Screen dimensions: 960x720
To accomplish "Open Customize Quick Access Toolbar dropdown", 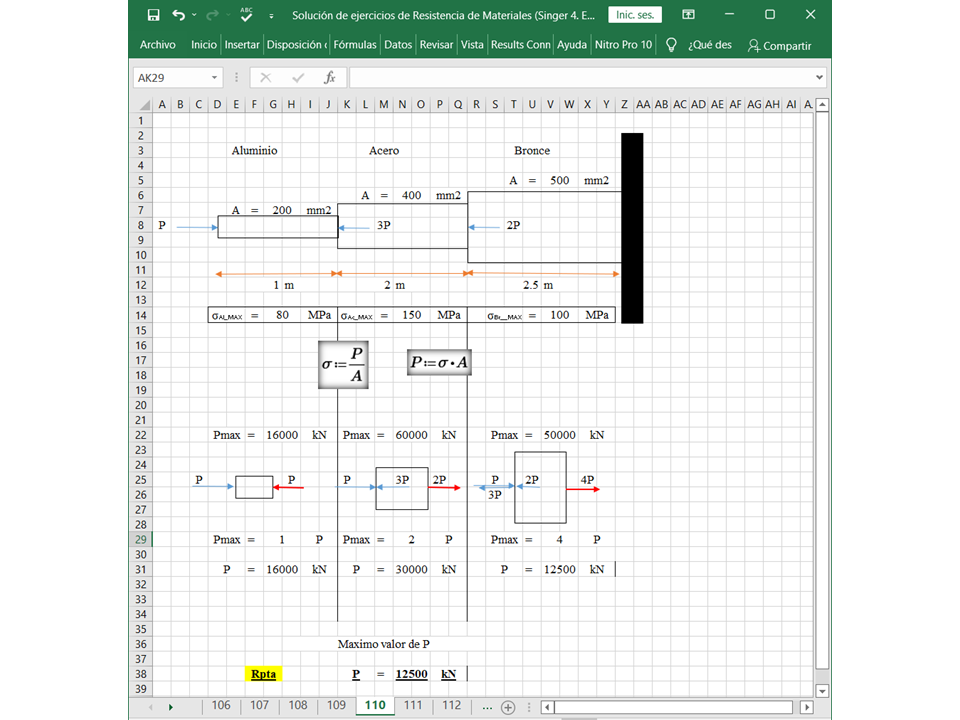I will pyautogui.click(x=271, y=16).
